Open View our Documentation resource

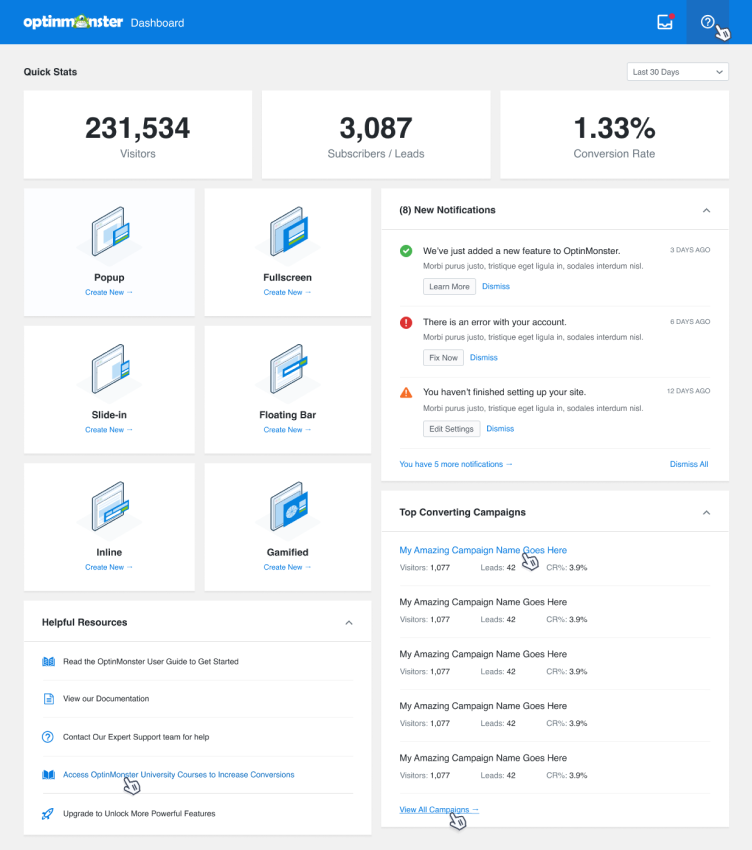(x=106, y=699)
